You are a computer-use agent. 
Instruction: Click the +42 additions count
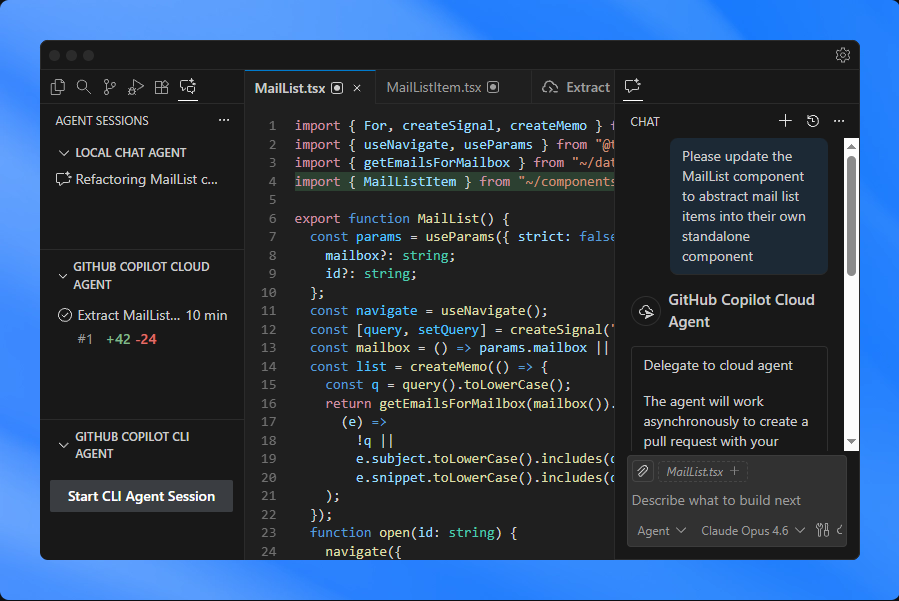[118, 339]
